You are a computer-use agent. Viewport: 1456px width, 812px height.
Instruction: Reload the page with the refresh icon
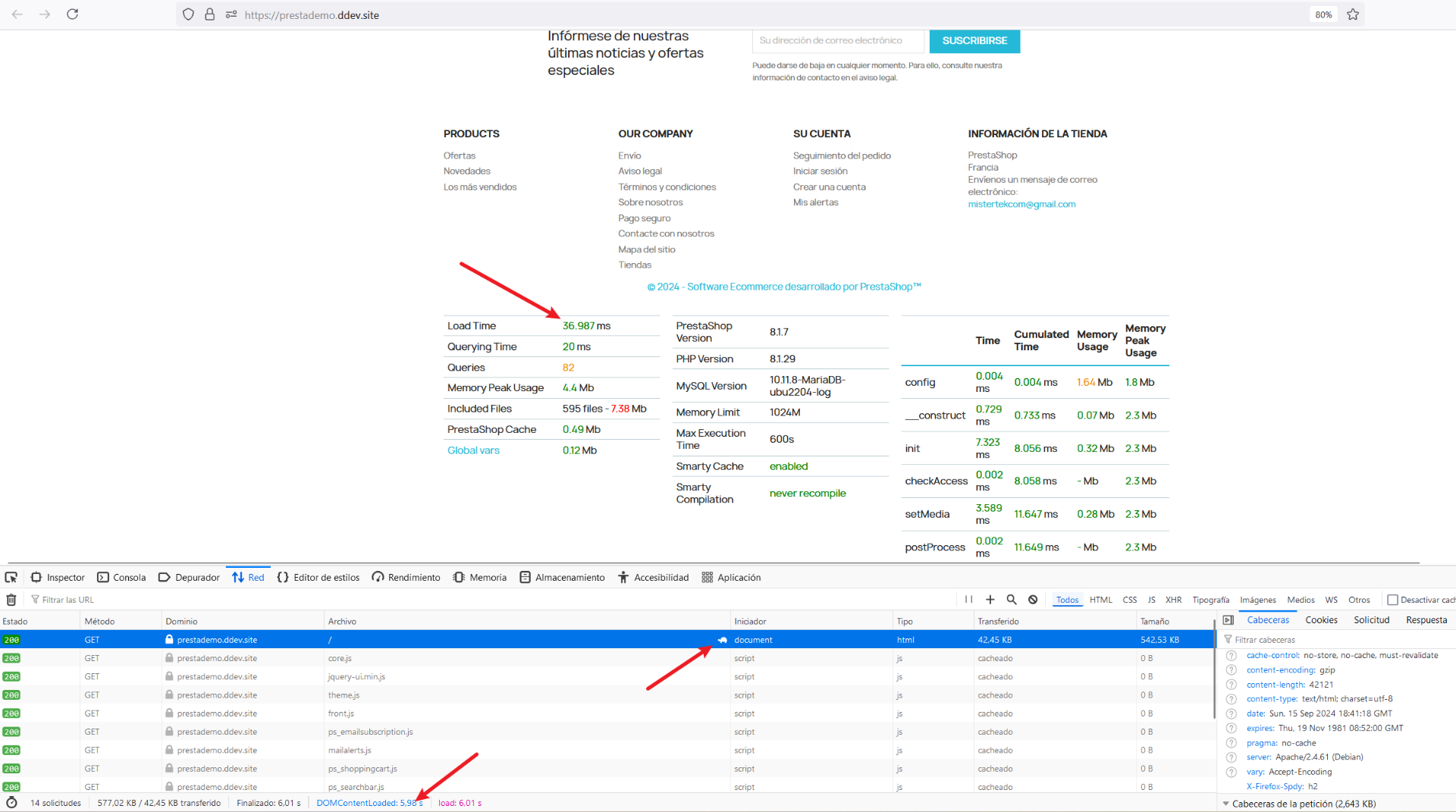click(72, 14)
